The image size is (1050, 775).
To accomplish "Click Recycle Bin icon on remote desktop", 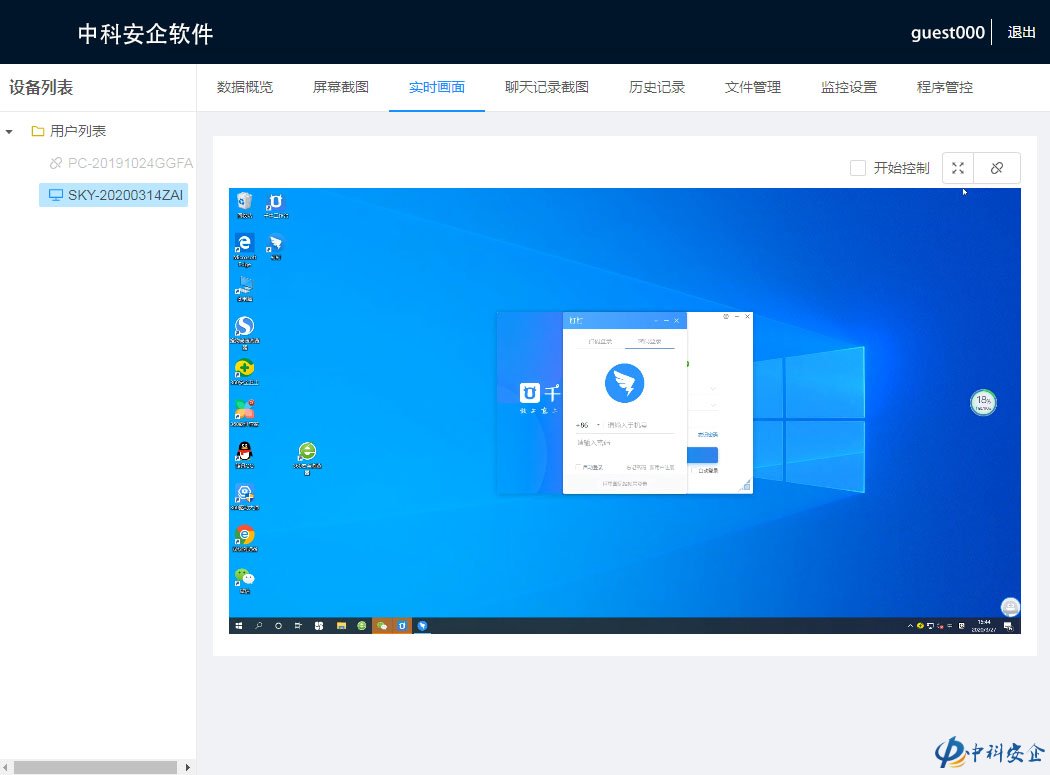I will click(244, 204).
